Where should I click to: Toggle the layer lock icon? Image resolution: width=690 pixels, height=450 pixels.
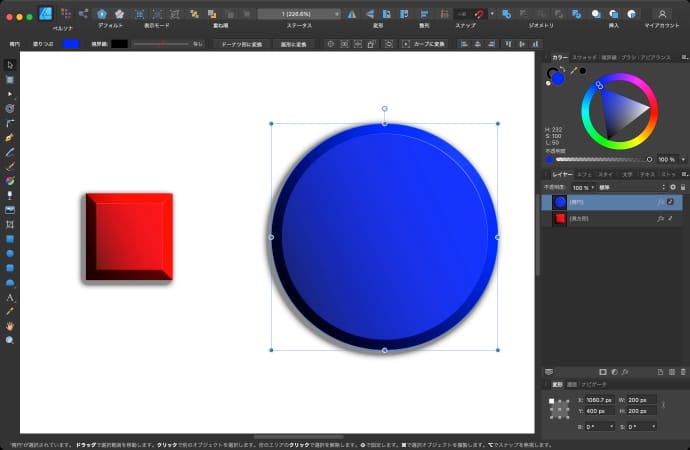coord(682,187)
